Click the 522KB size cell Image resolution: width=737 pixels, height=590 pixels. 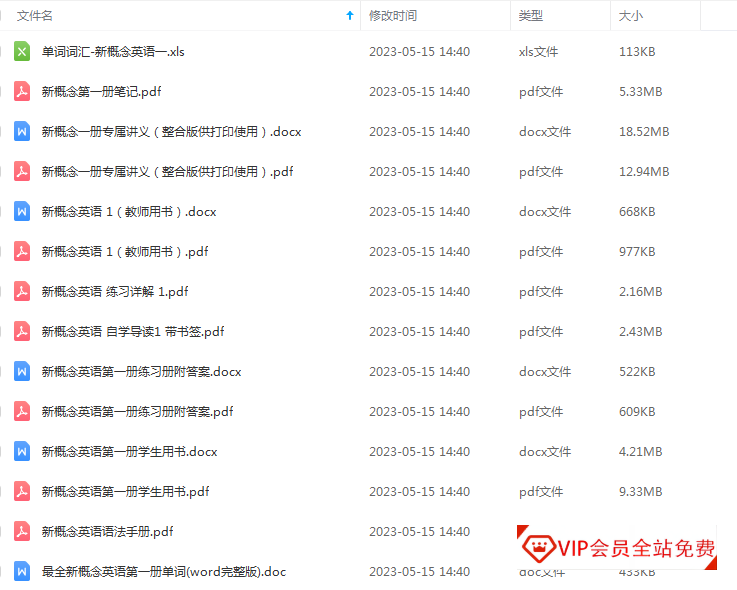click(637, 371)
